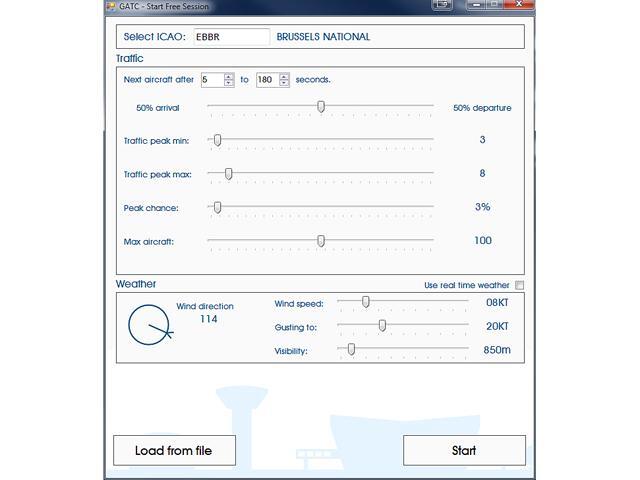The width and height of the screenshot is (640, 480).
Task: Increase the minimum seconds spinner up arrow
Action: click(x=229, y=76)
